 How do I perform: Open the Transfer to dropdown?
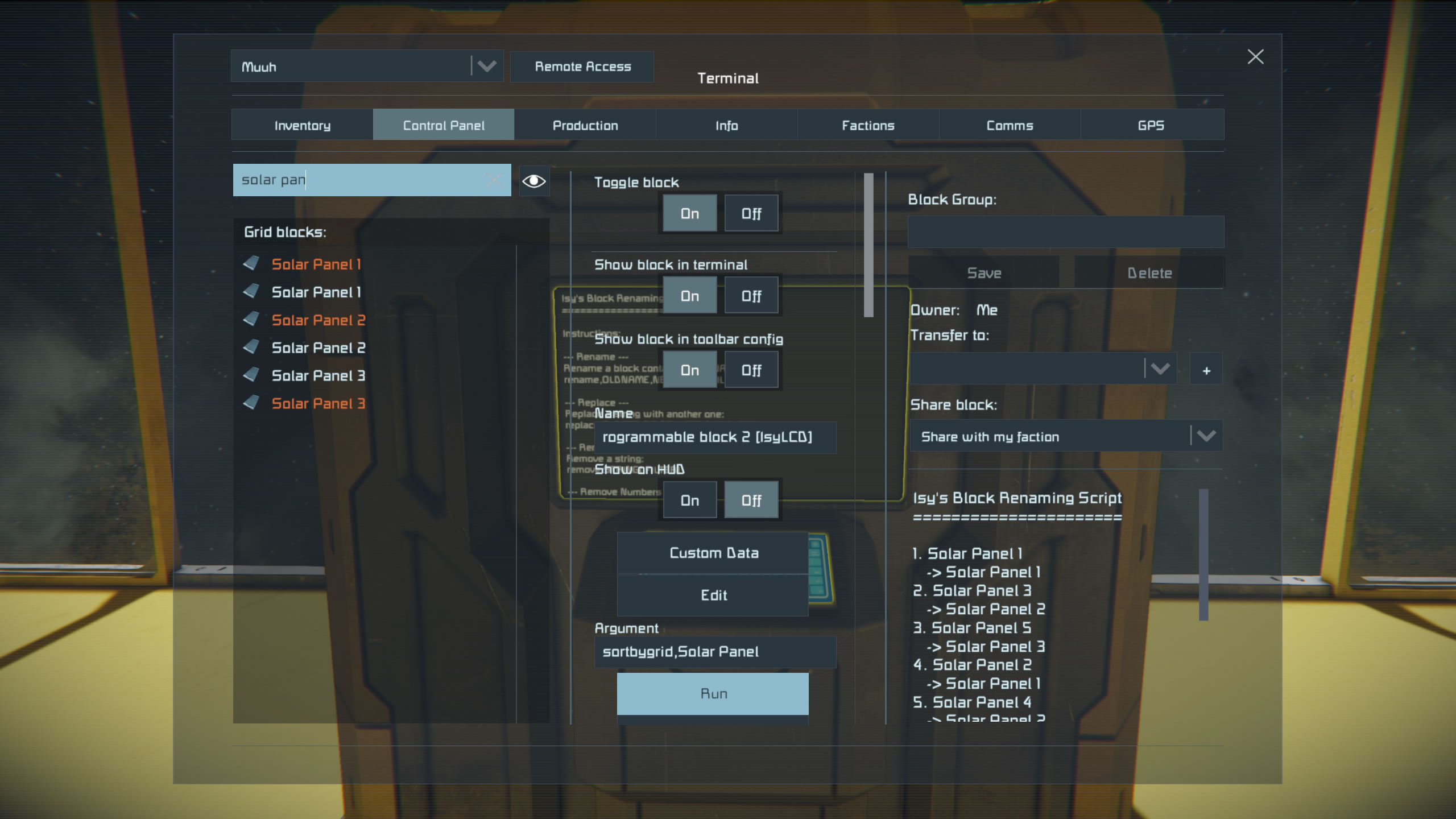click(1160, 369)
